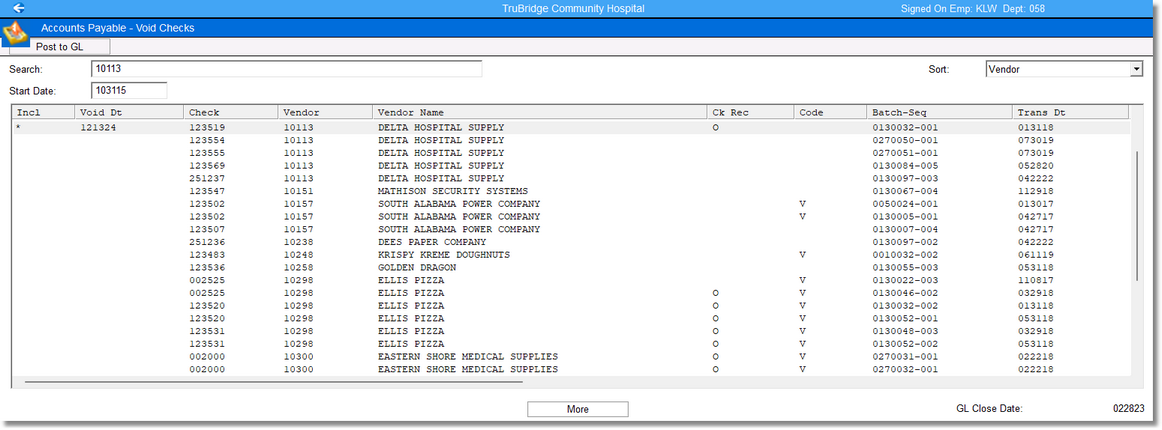Click trans date 061119
Screen dimensions: 1162x430
coord(1036,255)
